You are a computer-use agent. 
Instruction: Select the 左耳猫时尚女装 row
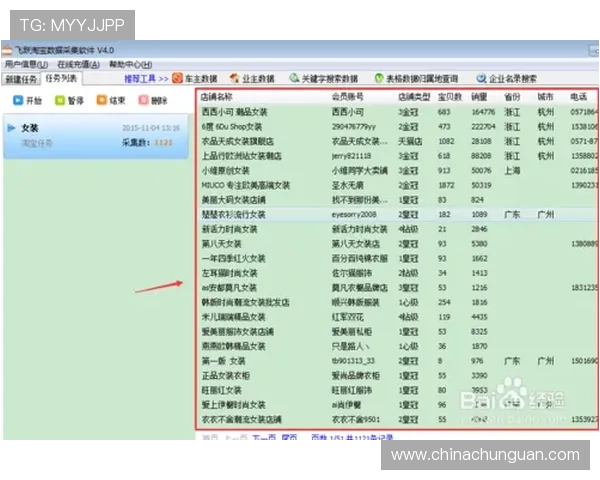tap(397, 273)
